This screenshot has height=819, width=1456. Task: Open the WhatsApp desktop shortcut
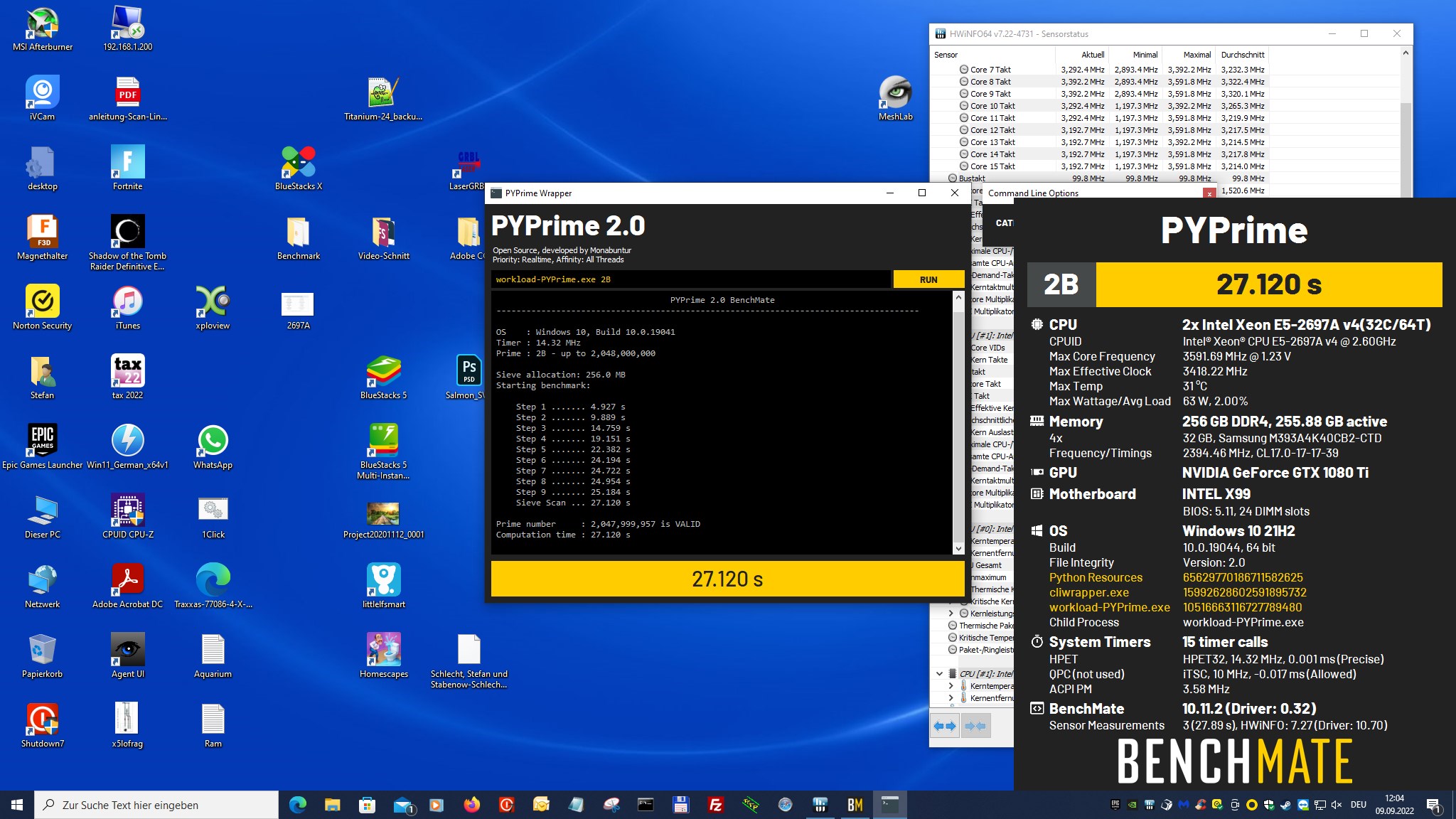(213, 446)
